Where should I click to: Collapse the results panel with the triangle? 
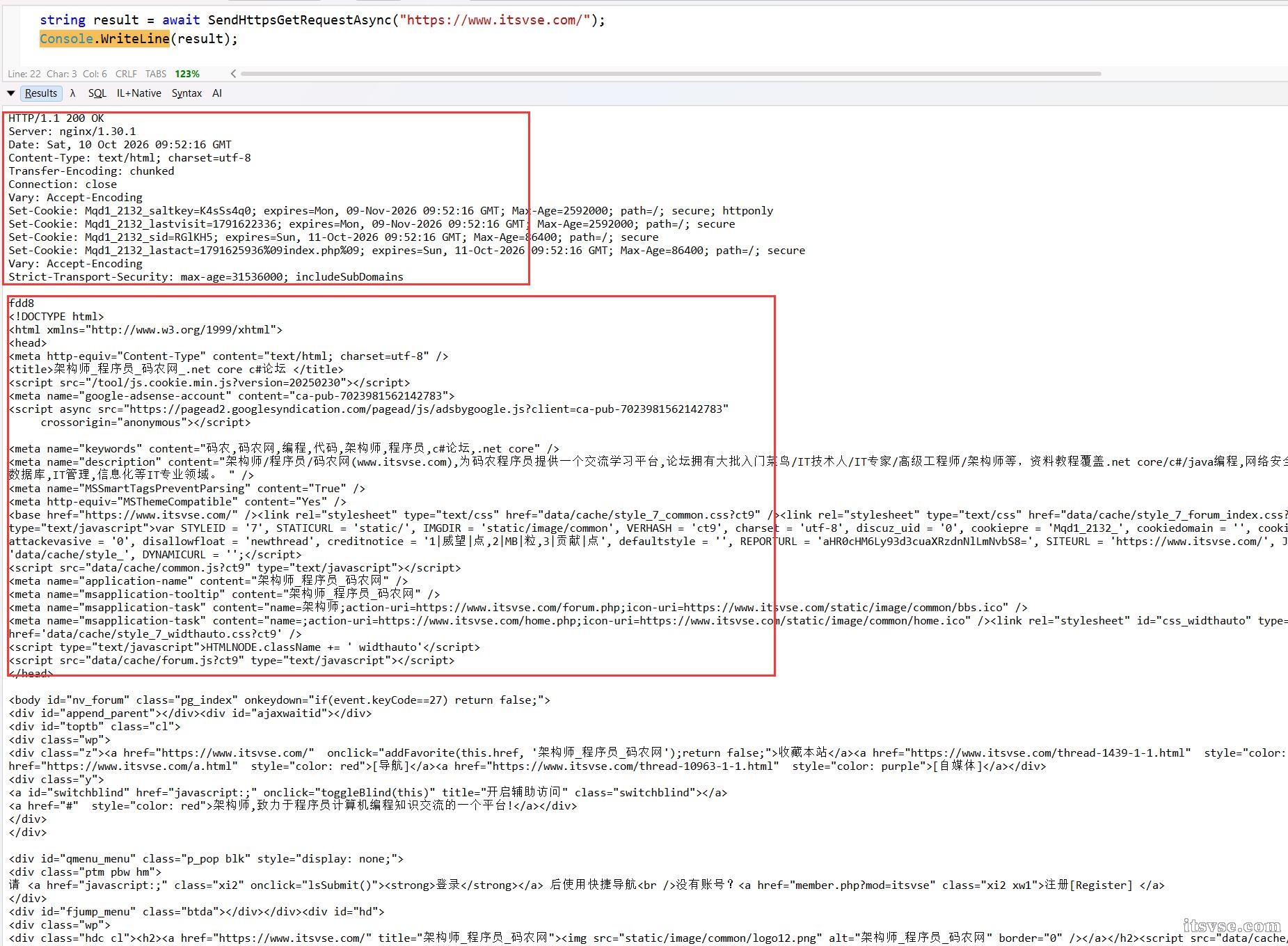(10, 93)
